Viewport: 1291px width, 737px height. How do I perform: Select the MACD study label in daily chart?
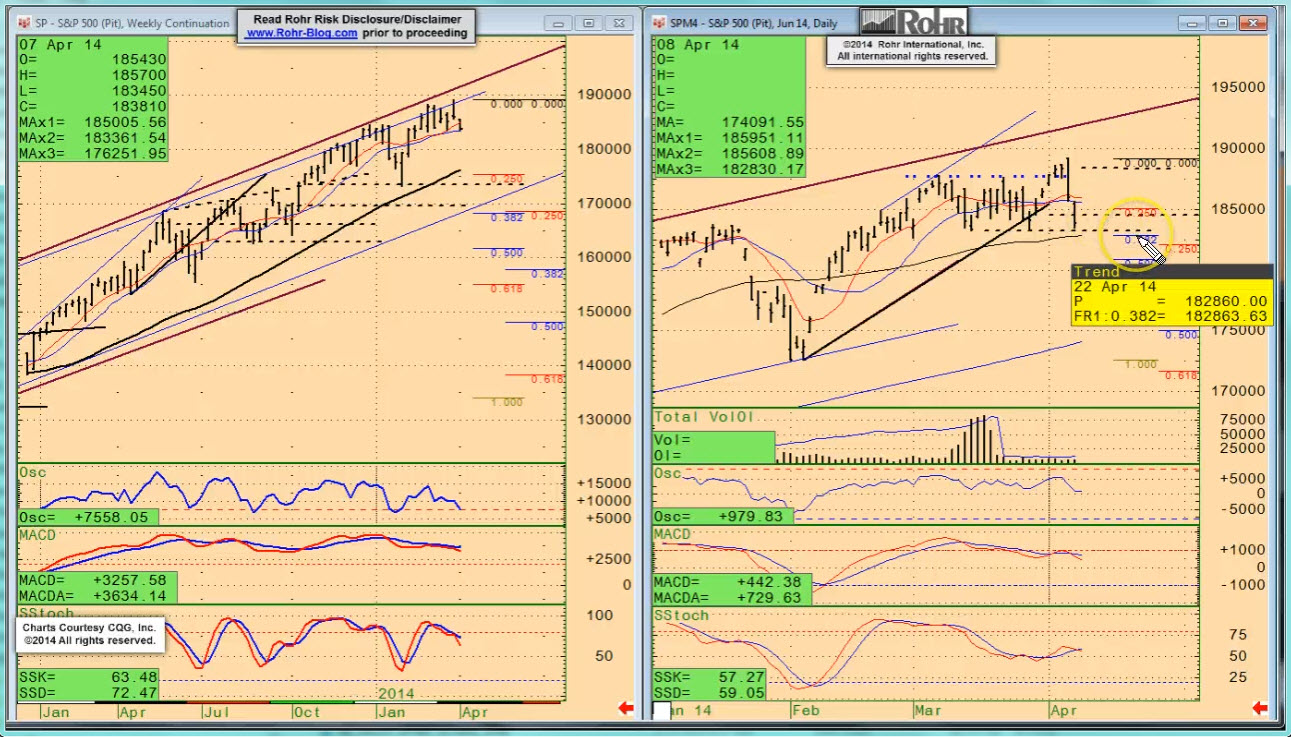coord(675,536)
